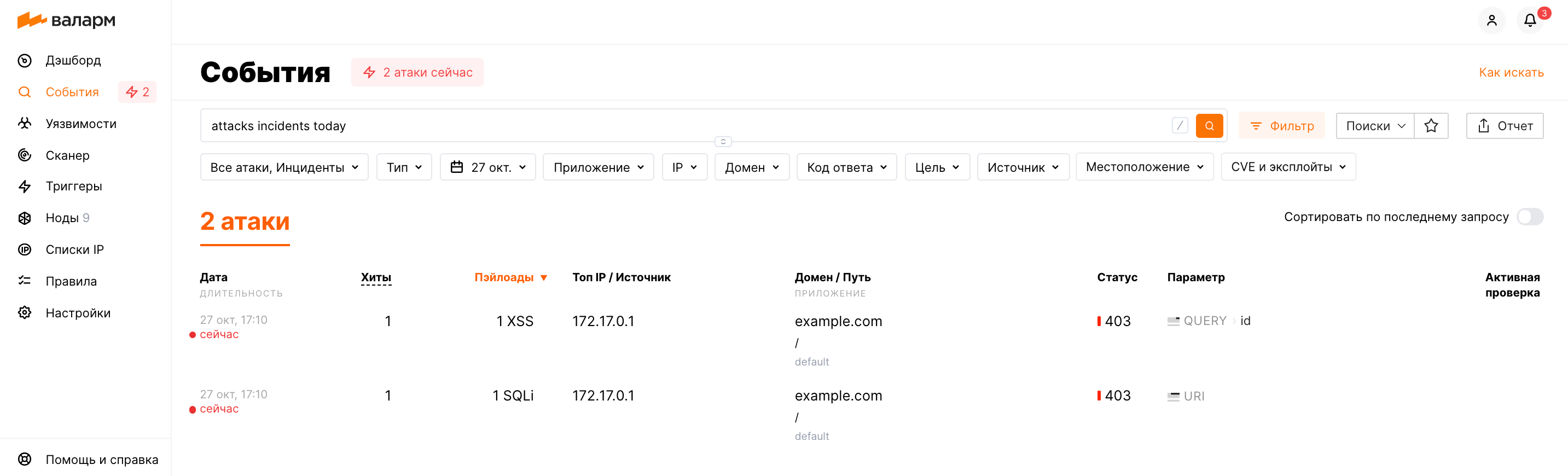Collapse the filter row handle under search
The height and width of the screenshot is (476, 1568).
coord(723,142)
